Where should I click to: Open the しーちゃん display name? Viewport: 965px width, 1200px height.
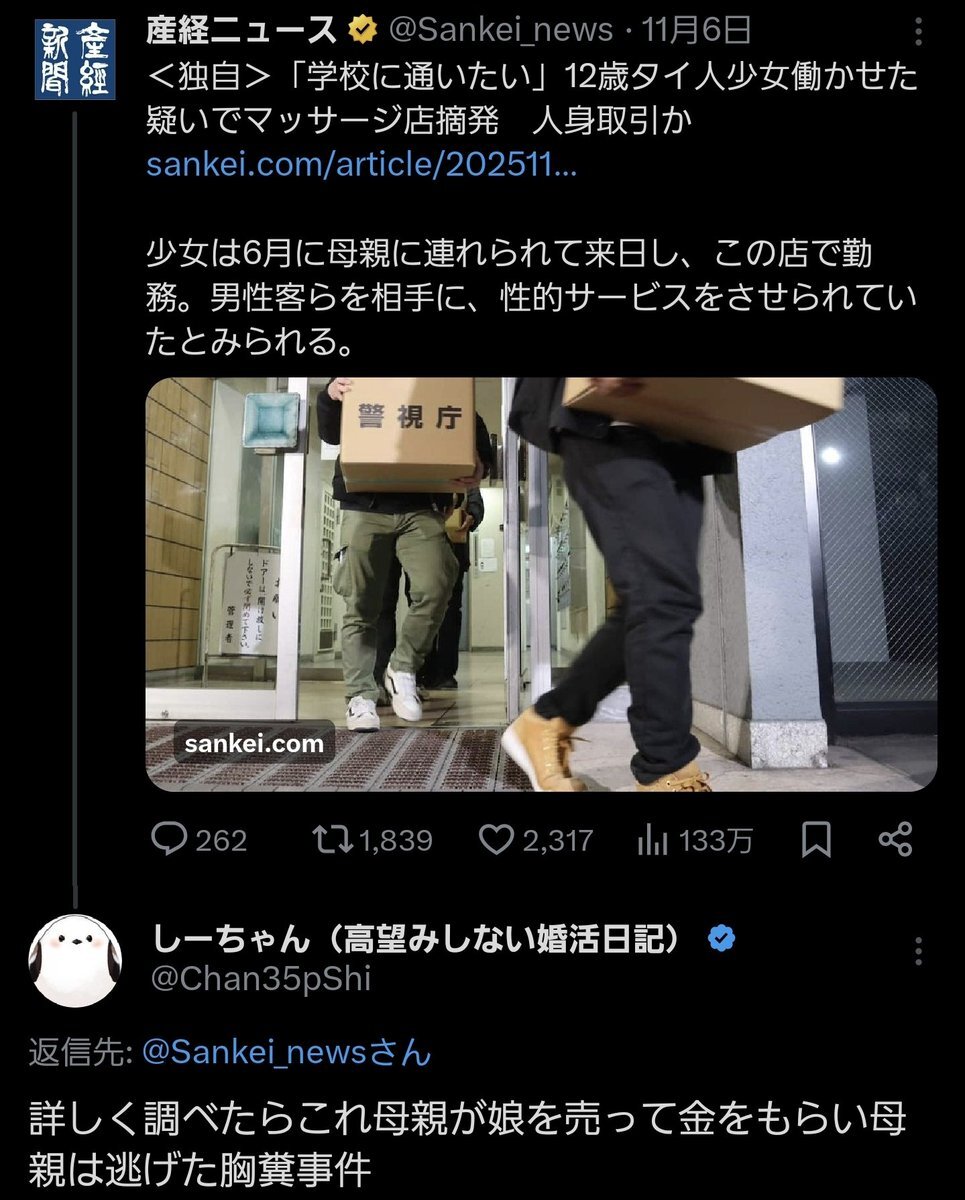pos(423,938)
